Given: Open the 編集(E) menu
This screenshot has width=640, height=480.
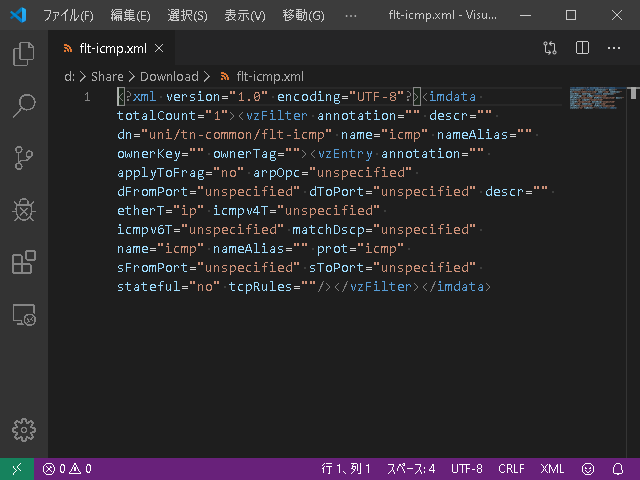Looking at the screenshot, I should (x=130, y=16).
